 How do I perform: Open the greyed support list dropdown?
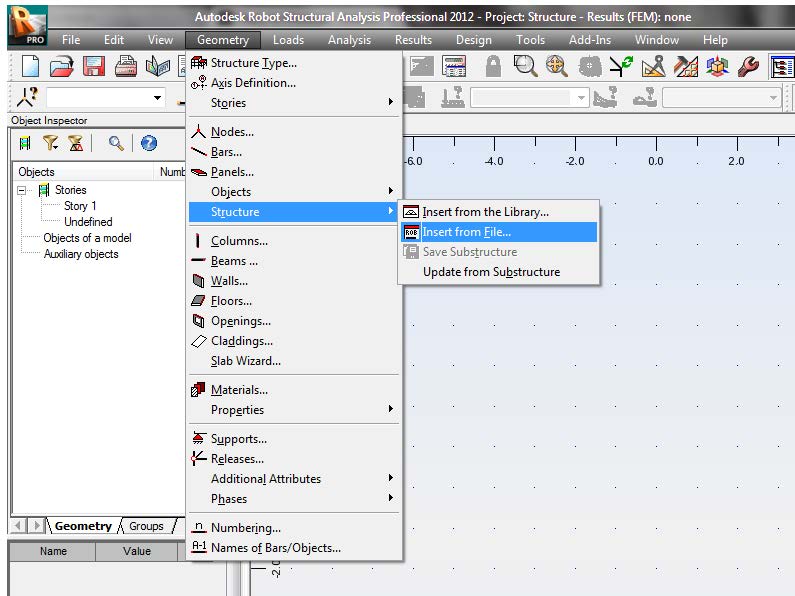tap(581, 97)
